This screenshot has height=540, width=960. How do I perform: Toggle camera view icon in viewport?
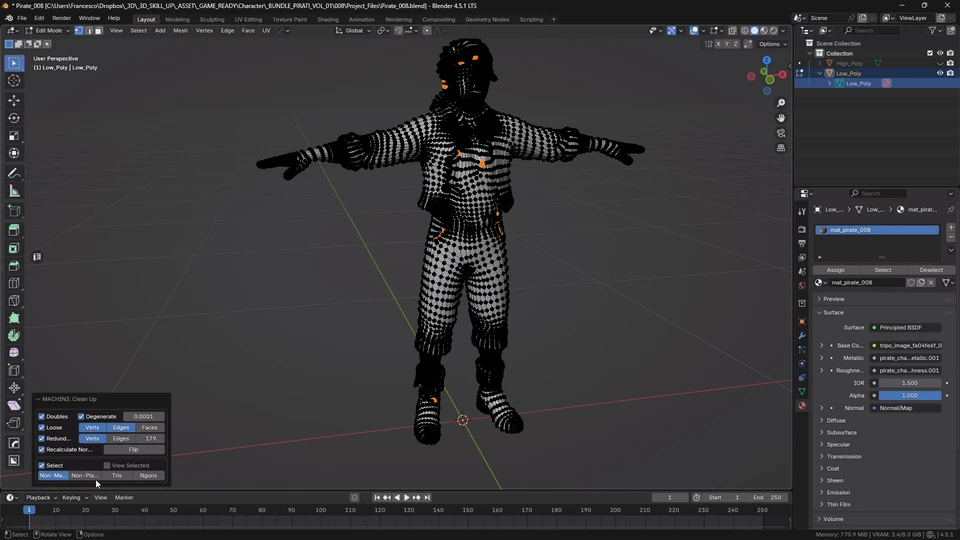tap(781, 133)
